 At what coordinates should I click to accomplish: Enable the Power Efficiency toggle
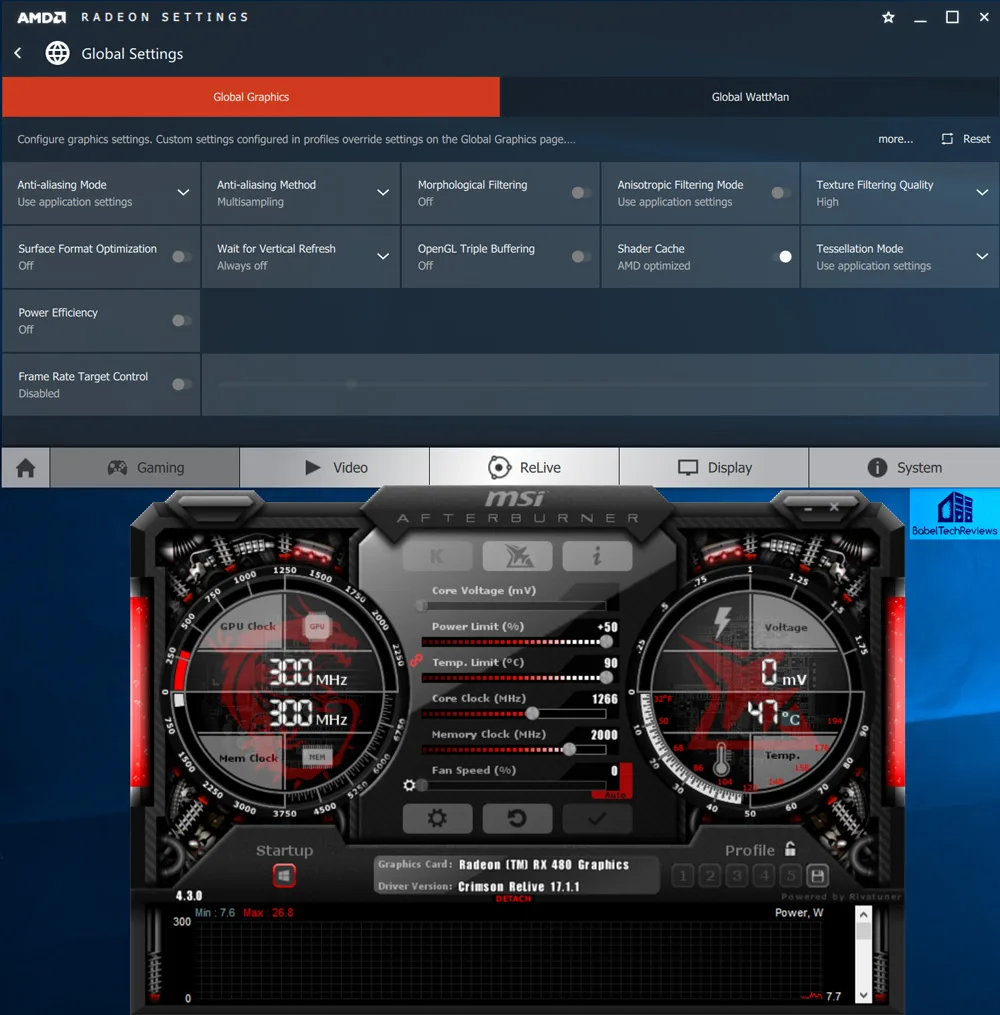click(181, 321)
